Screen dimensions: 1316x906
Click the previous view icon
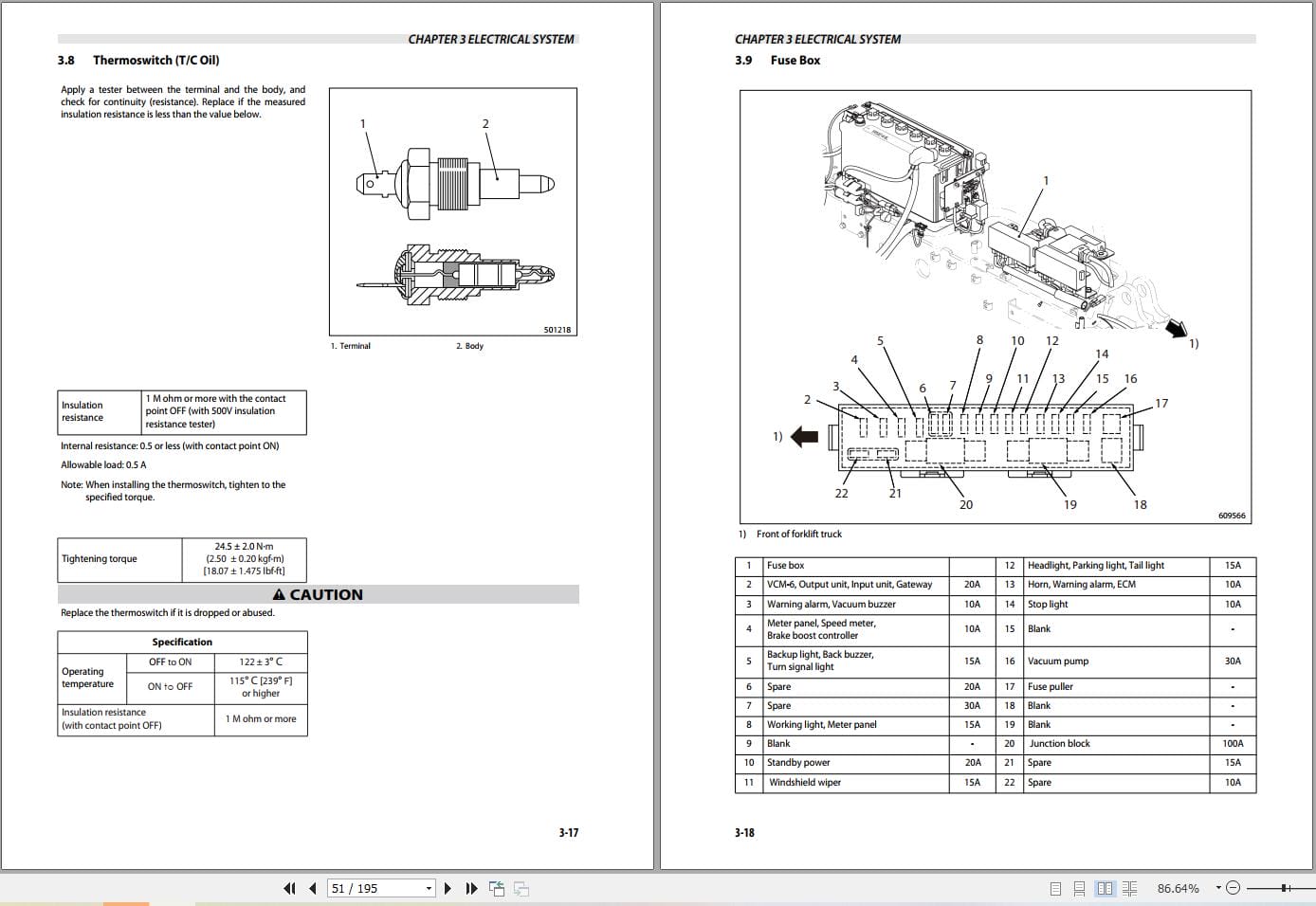click(497, 888)
